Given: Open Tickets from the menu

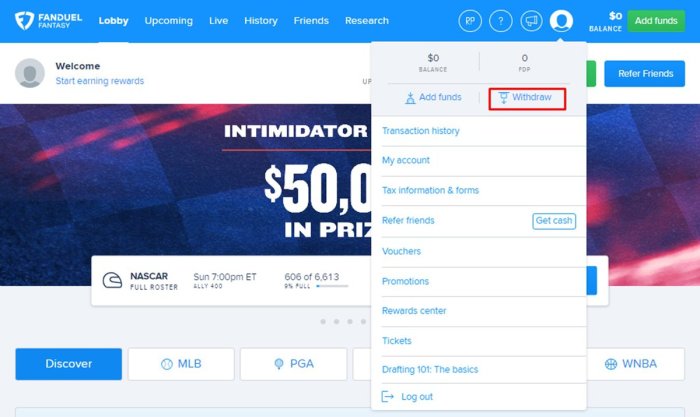Looking at the screenshot, I should point(397,341).
